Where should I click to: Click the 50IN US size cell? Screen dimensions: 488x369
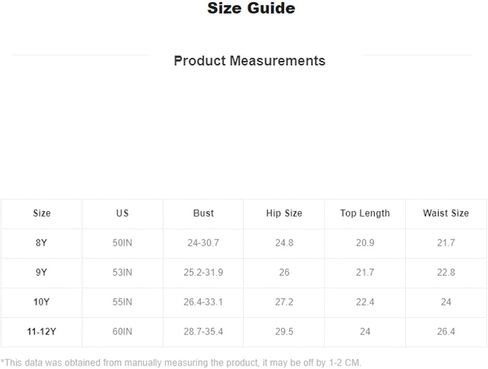[122, 243]
